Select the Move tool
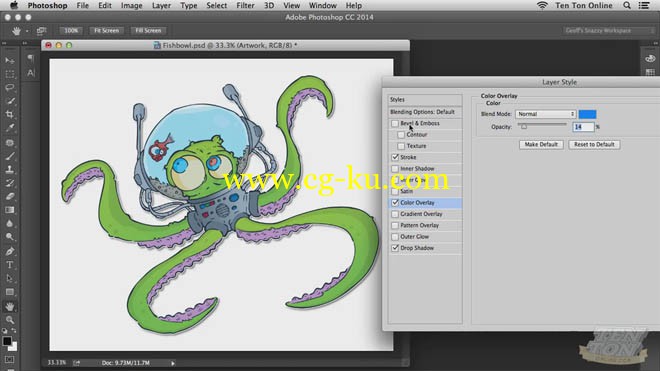The width and height of the screenshot is (660, 371). click(10, 61)
